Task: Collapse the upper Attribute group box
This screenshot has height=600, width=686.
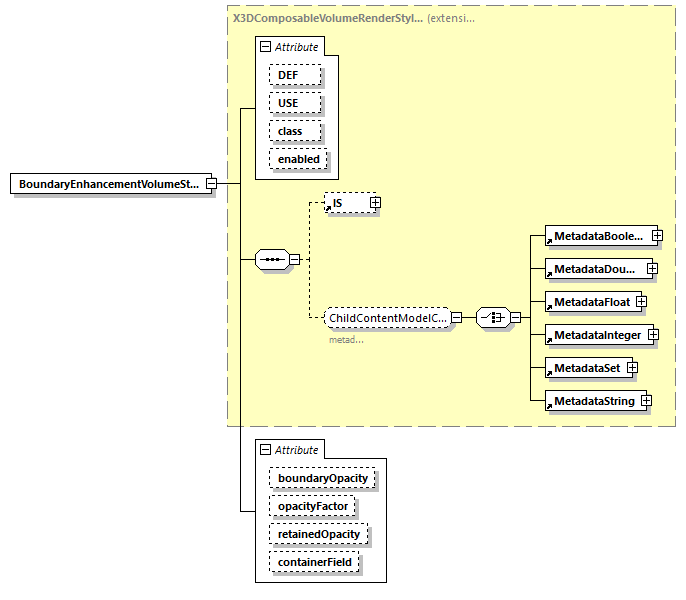Action: coord(265,47)
